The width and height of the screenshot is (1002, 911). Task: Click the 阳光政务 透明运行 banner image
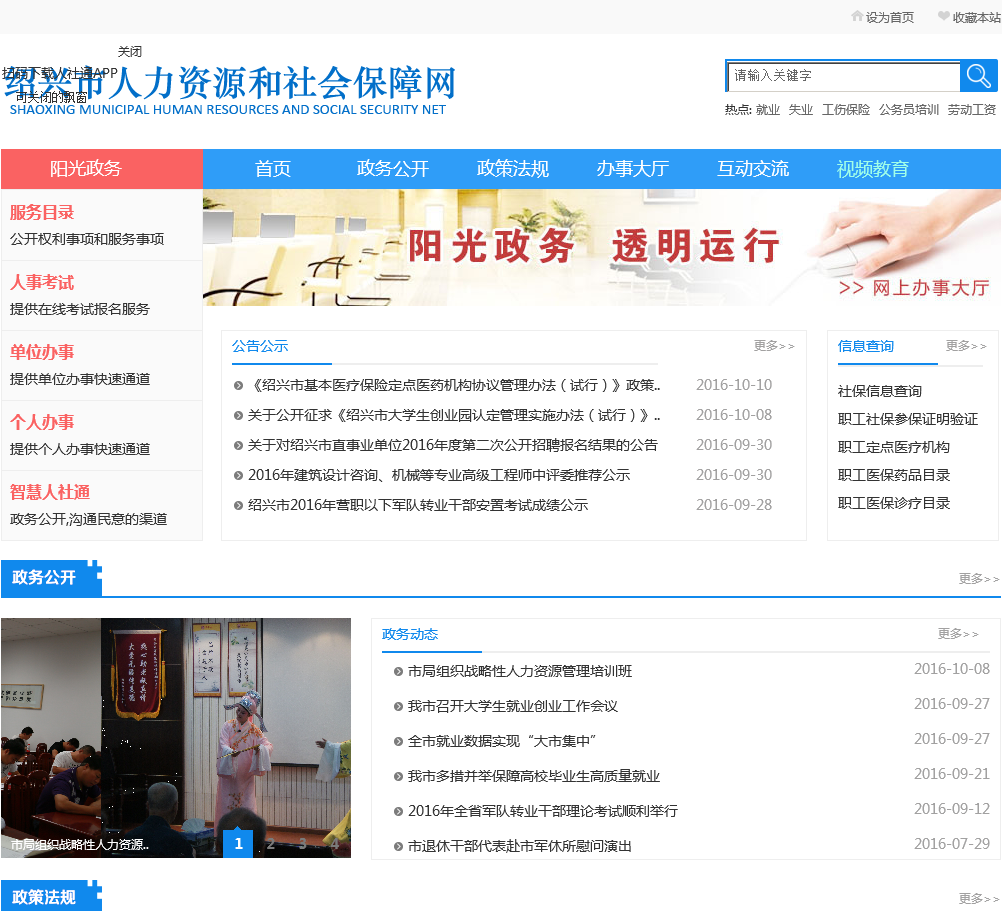[600, 247]
